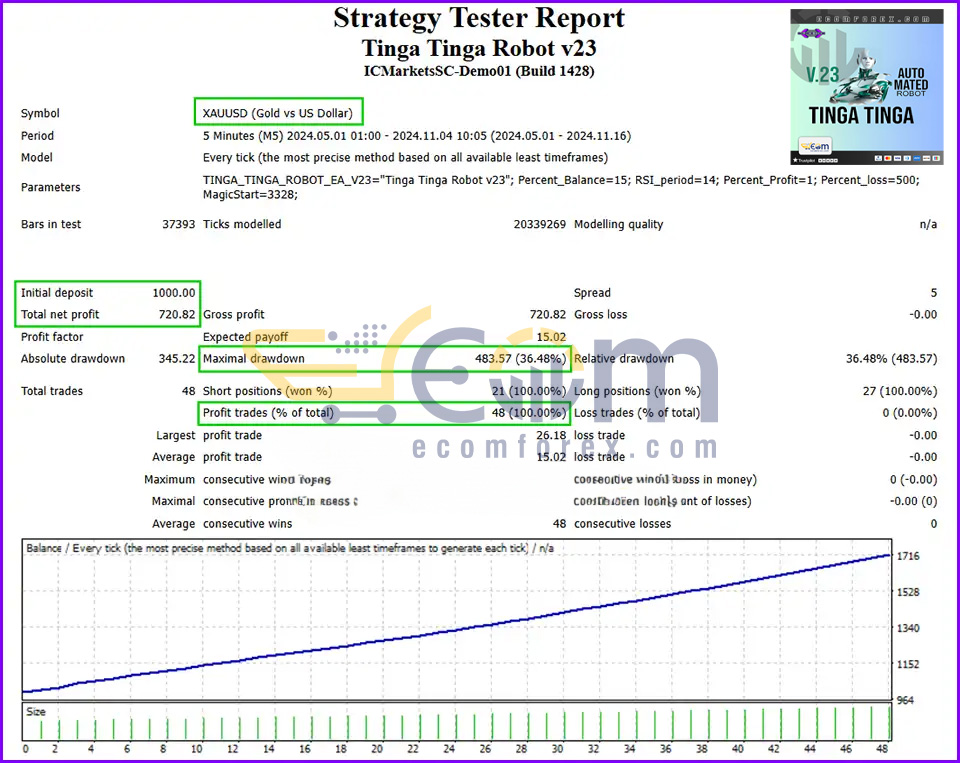Image resolution: width=960 pixels, height=763 pixels.
Task: Click the TINGA TINGA text on thumbnail
Action: 861,115
